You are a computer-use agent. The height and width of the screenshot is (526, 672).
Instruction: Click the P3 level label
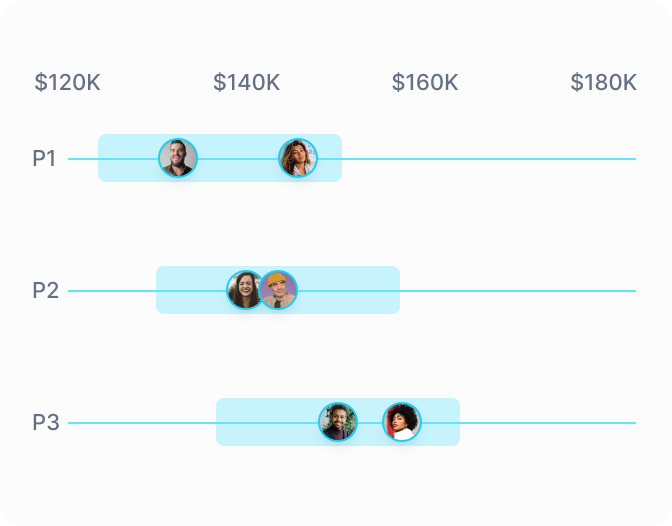pyautogui.click(x=46, y=422)
